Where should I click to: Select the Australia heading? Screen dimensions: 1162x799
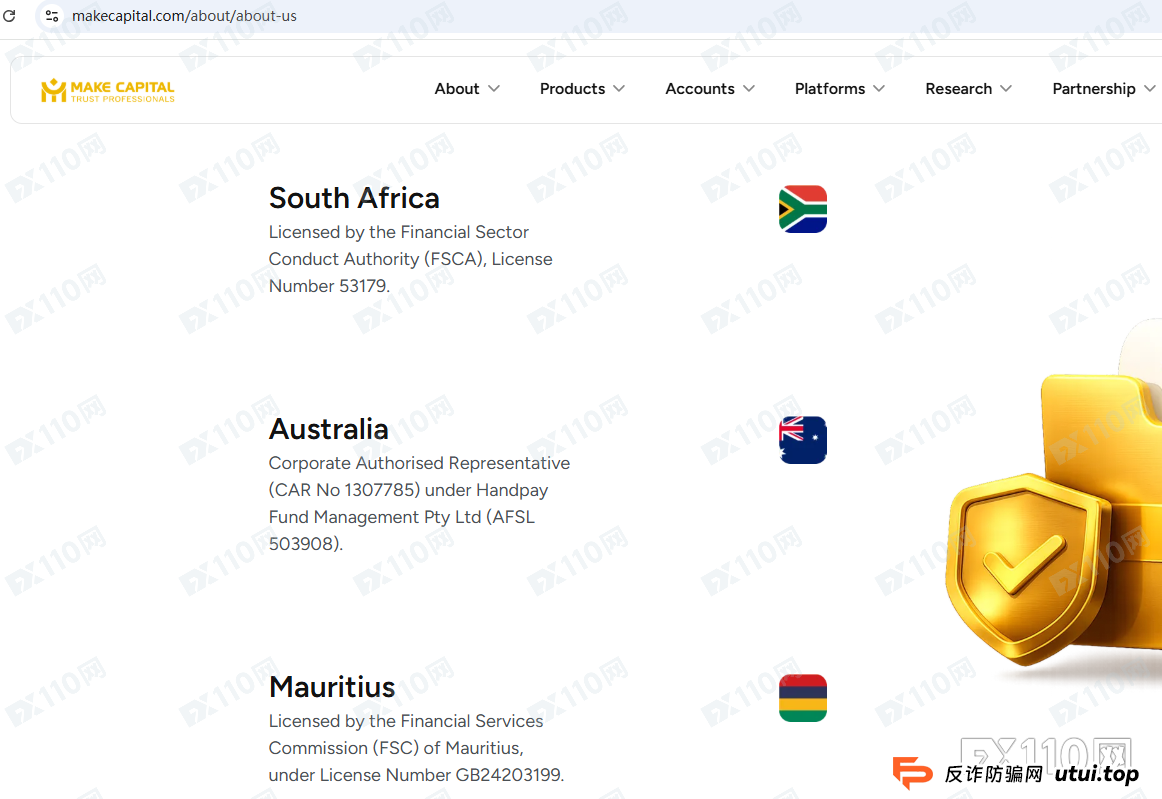328,429
